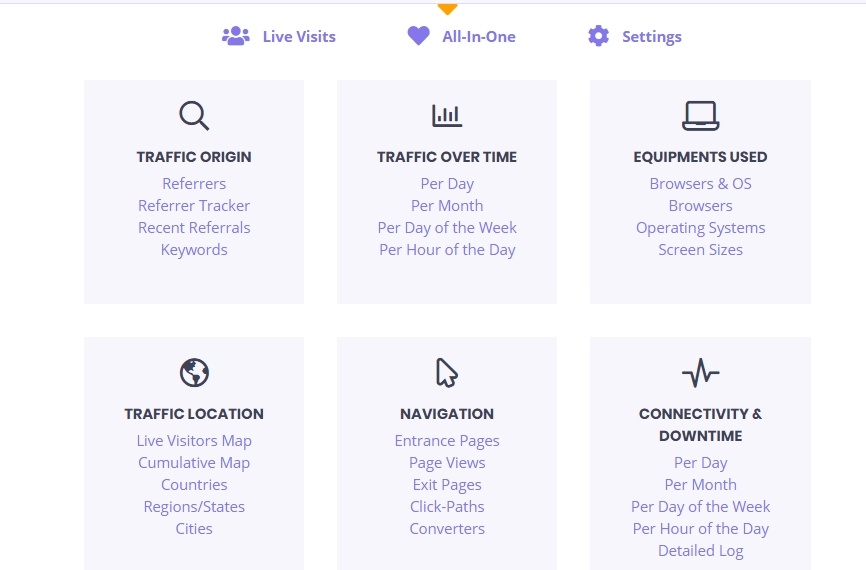
Task: Click the bar chart Traffic Over Time icon
Action: (x=447, y=116)
